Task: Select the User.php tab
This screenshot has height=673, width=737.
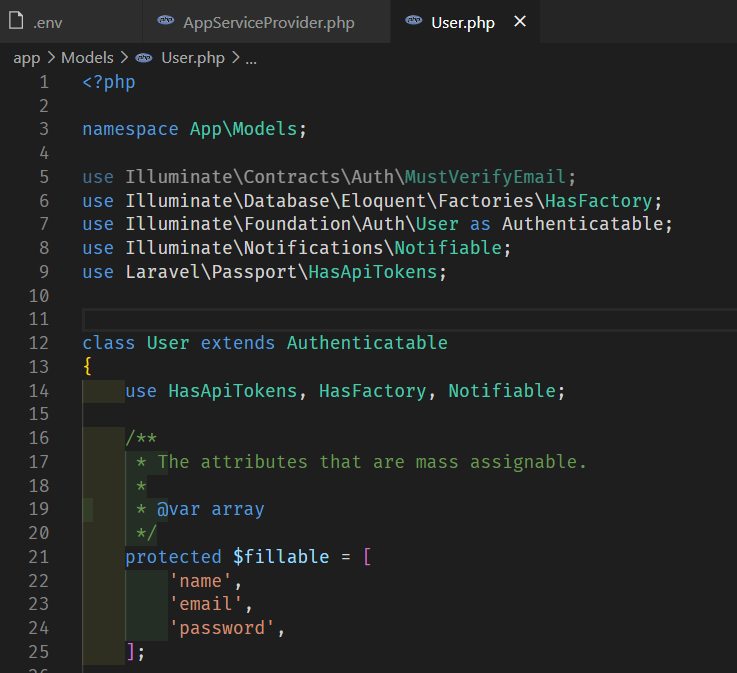Action: (x=463, y=23)
